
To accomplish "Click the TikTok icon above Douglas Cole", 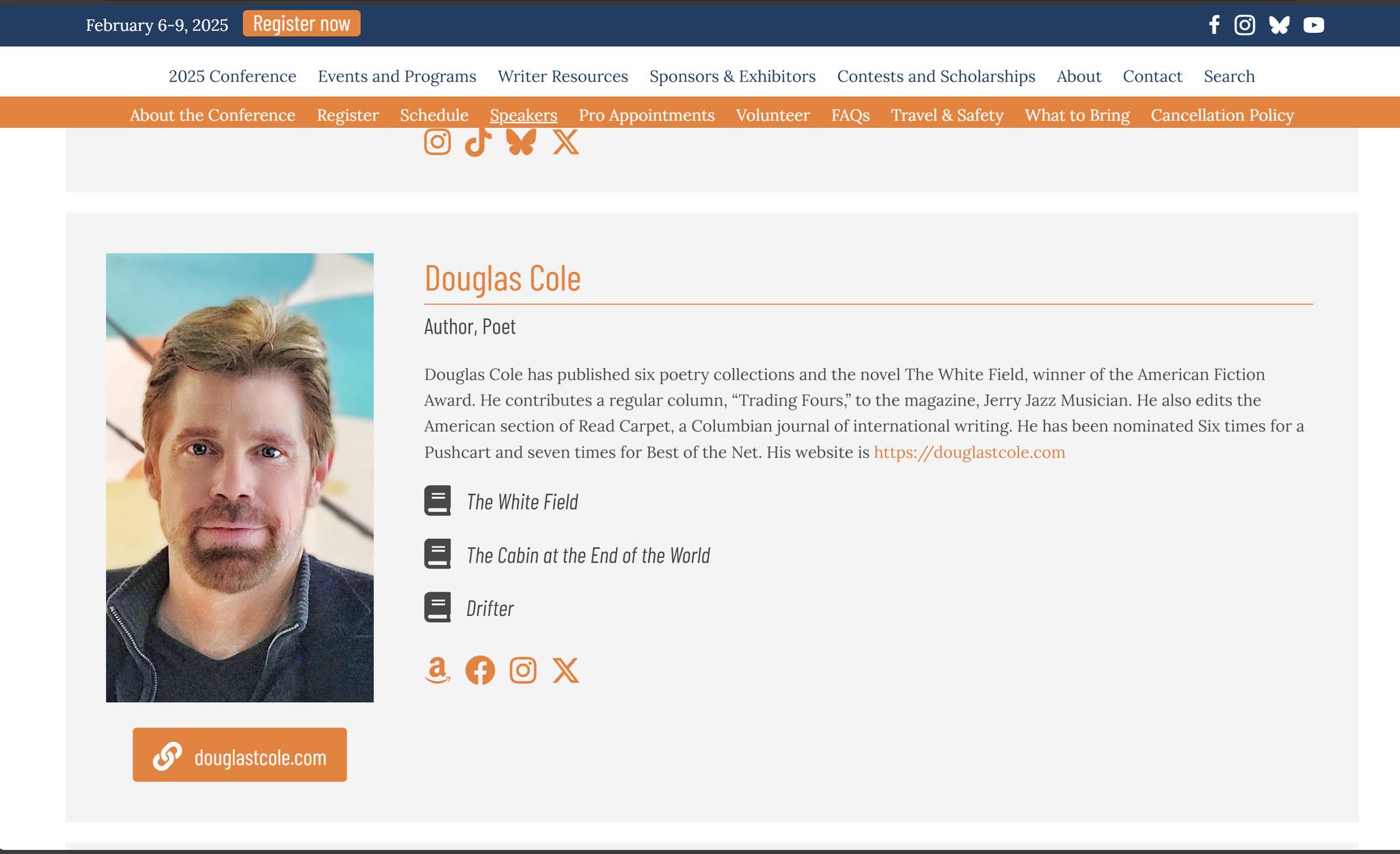I will coord(478,142).
